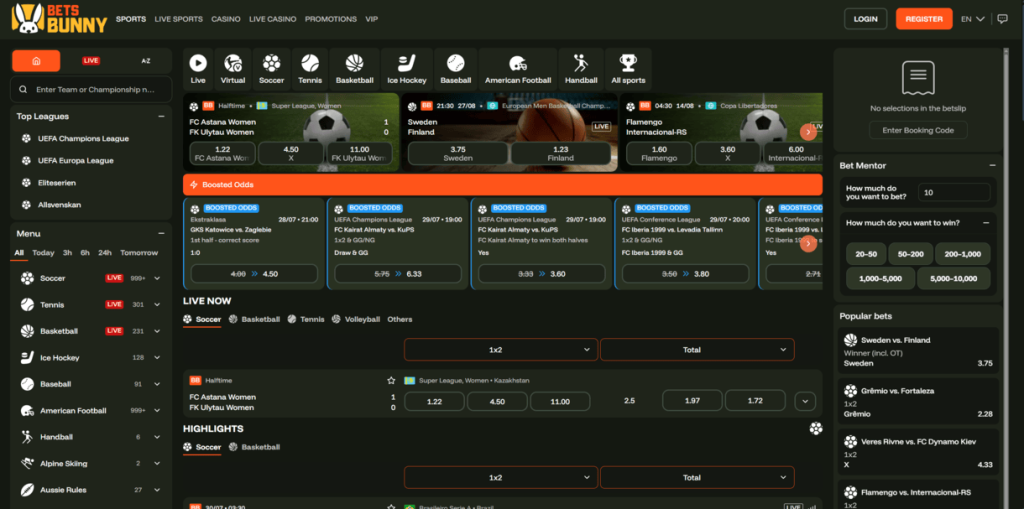Select the Soccer category icon in top bar
The width and height of the screenshot is (1024, 509).
pos(271,63)
